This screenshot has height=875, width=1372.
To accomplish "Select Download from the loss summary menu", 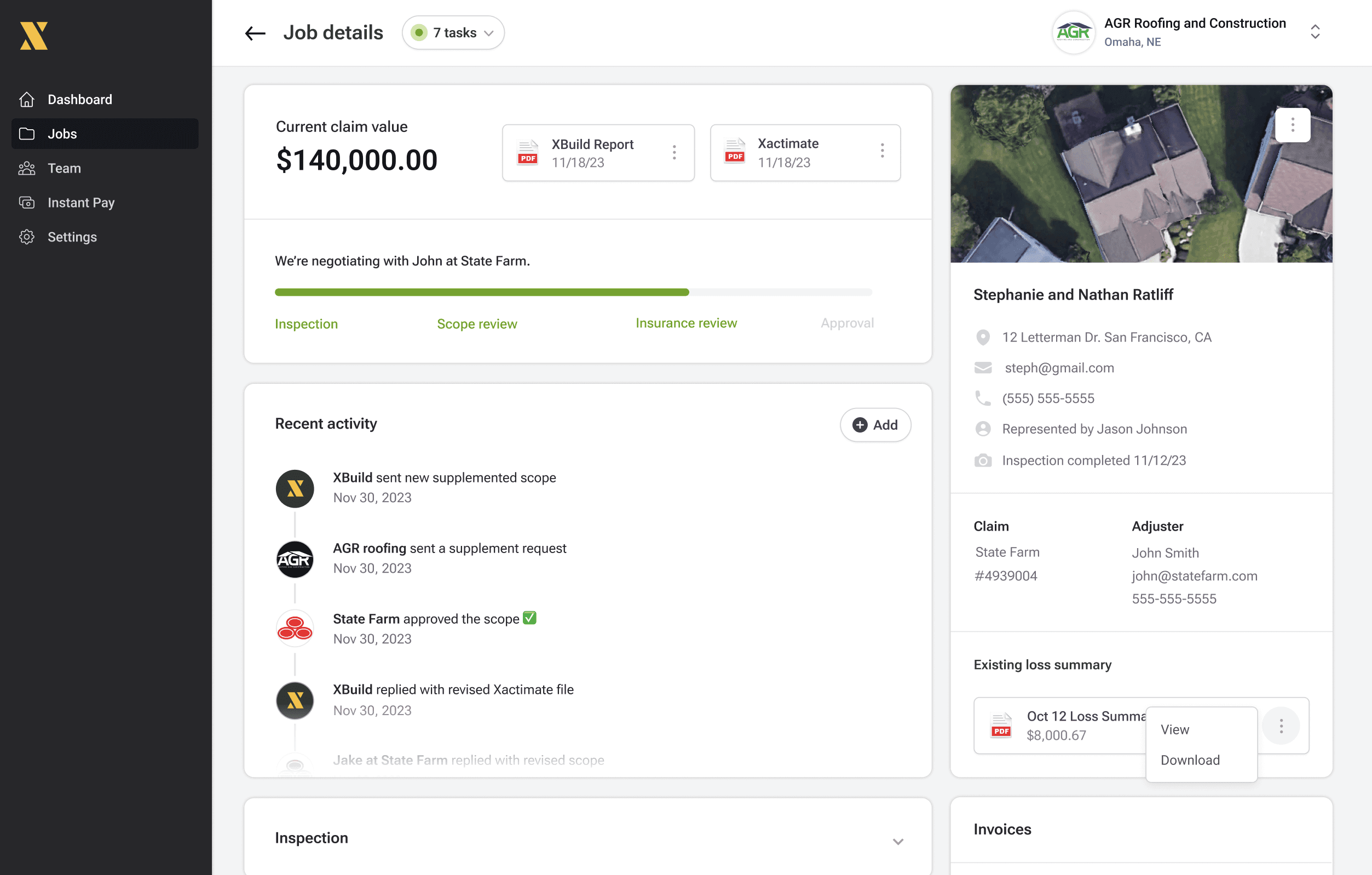I will (1190, 760).
